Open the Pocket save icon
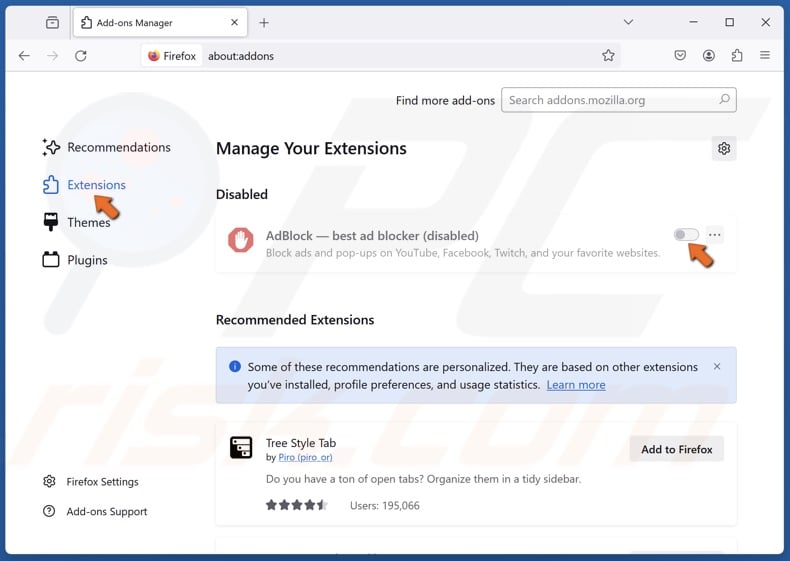The image size is (790, 561). pos(680,55)
